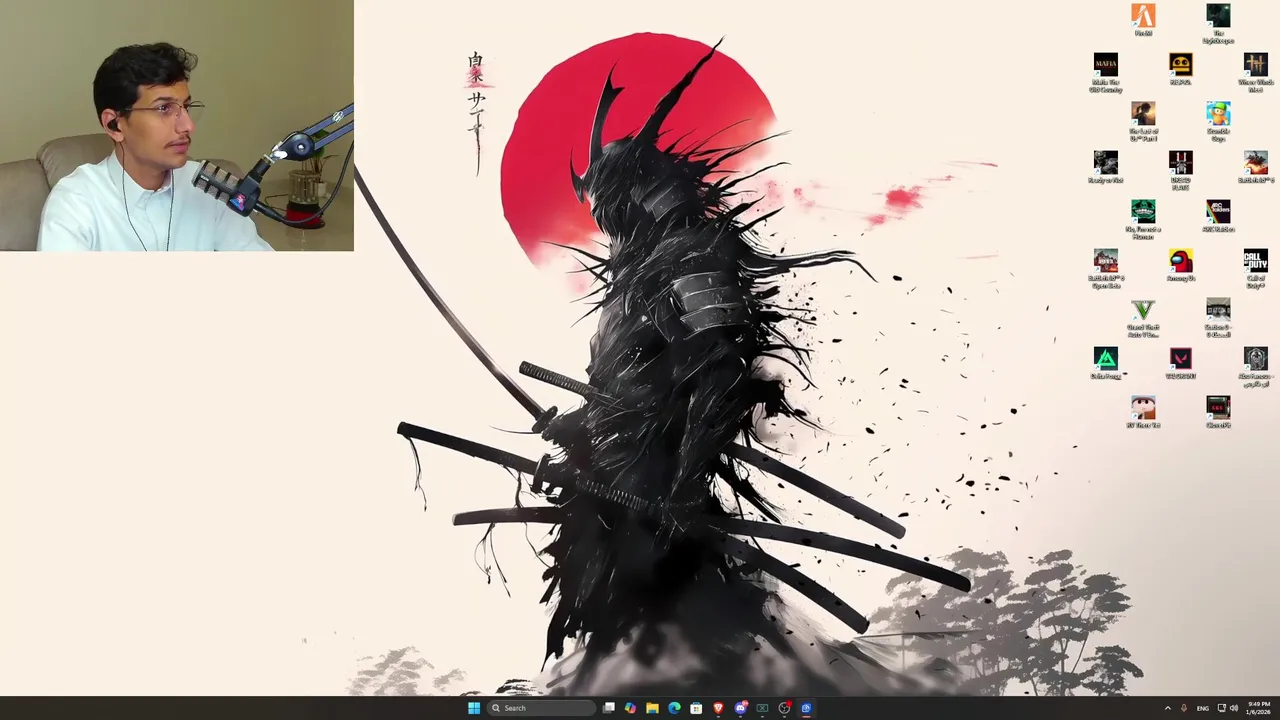
Task: Open Discord from the taskbar
Action: pyautogui.click(x=740, y=708)
